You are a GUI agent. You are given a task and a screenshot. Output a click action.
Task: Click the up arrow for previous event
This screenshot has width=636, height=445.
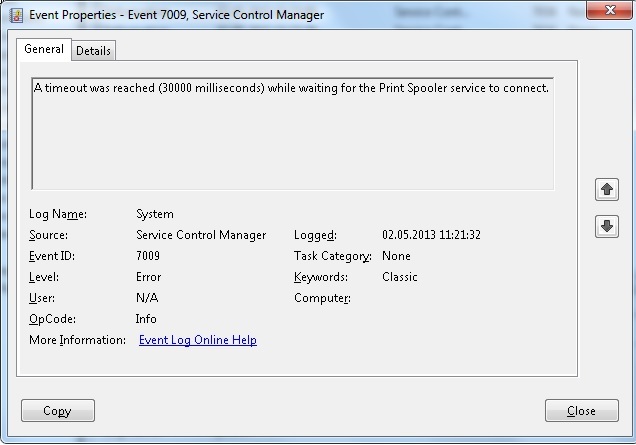coord(606,189)
